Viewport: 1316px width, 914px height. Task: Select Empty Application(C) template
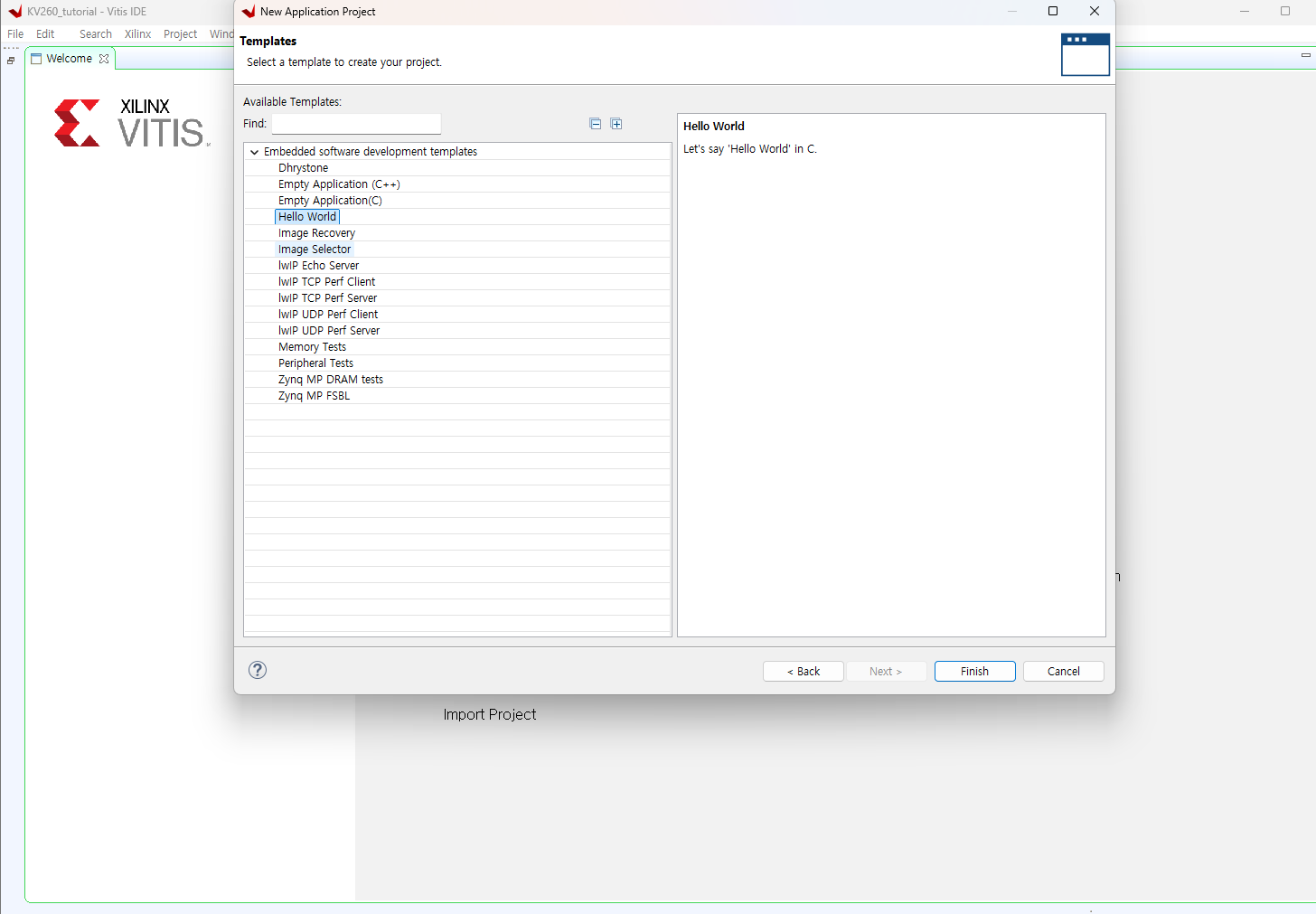(330, 201)
